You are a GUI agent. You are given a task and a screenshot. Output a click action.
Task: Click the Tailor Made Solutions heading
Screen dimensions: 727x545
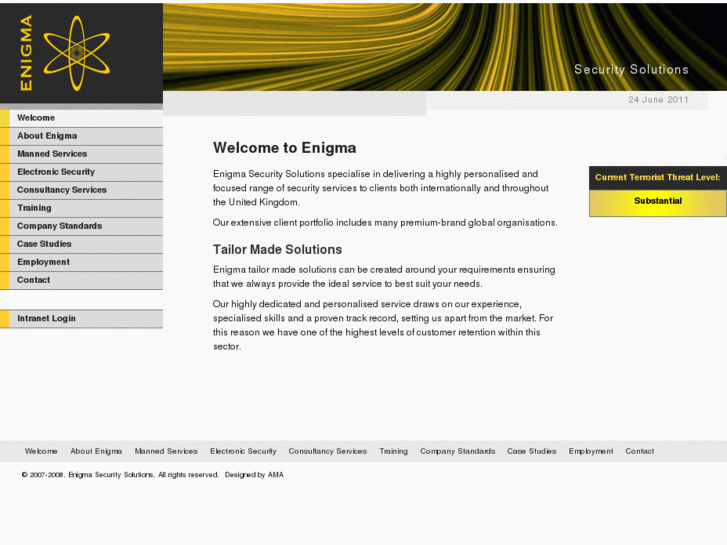(277, 250)
